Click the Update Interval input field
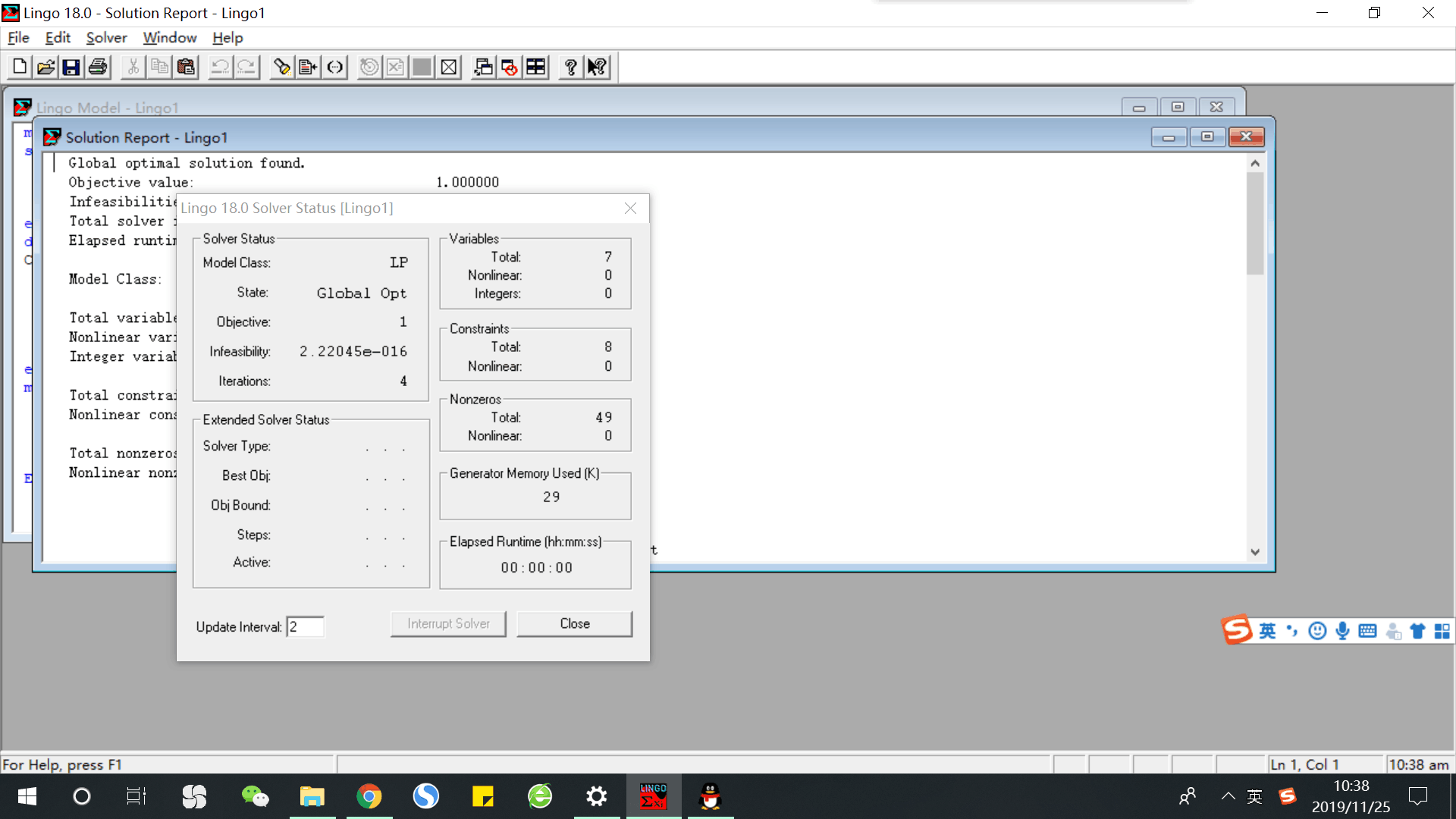This screenshot has height=819, width=1456. 305,627
